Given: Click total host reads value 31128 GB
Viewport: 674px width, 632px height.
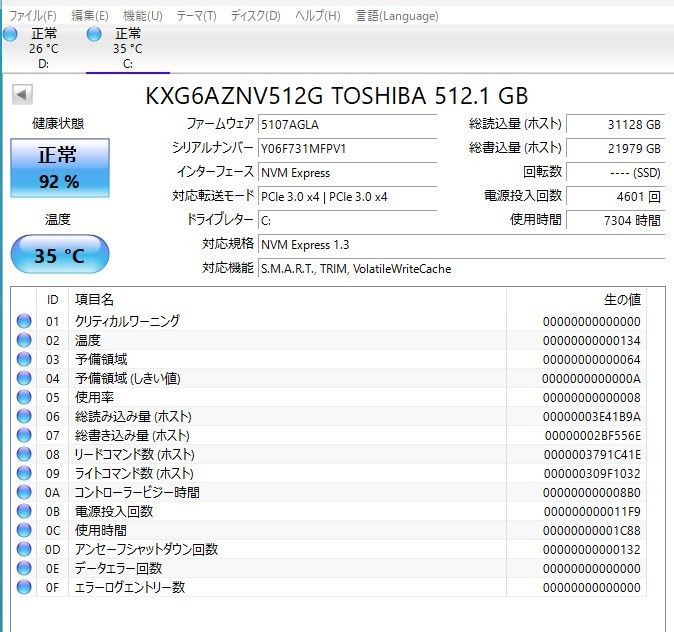Looking at the screenshot, I should coord(616,125).
